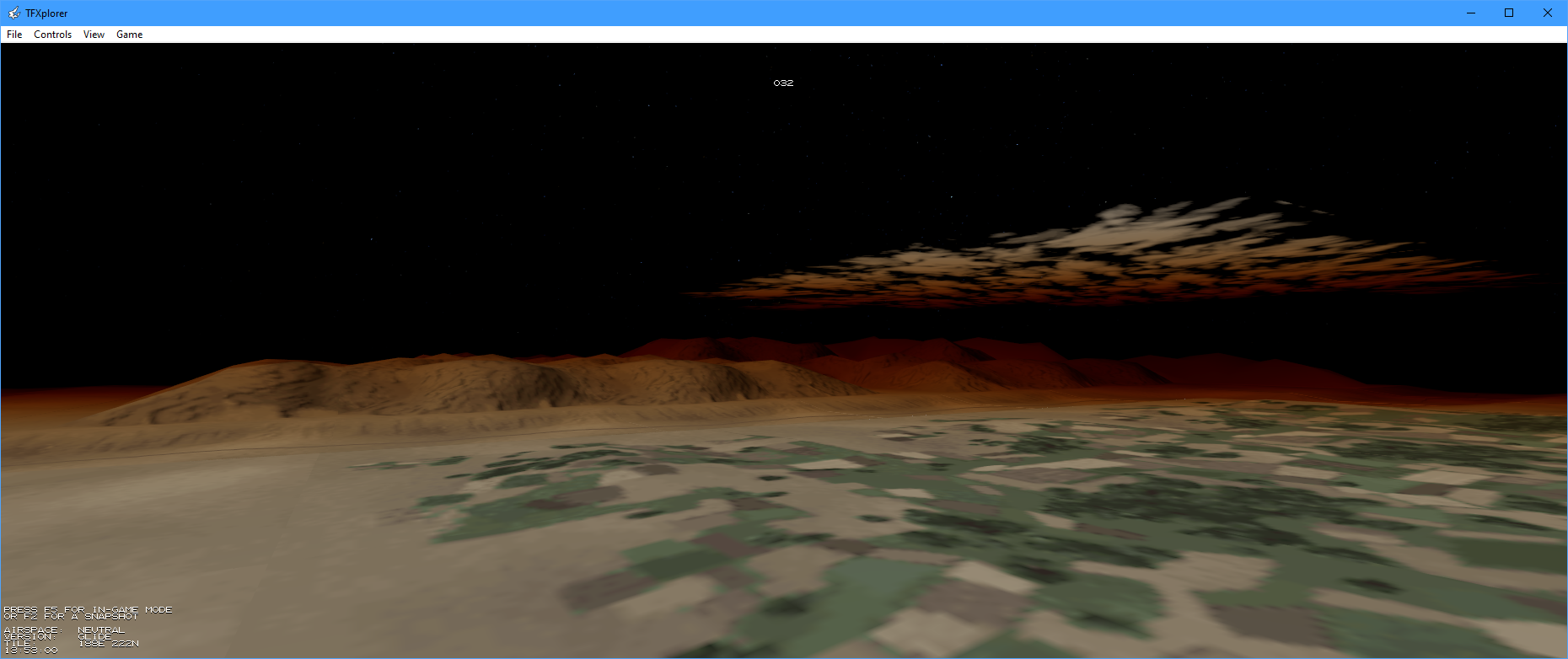Viewport: 1568px width, 659px height.
Task: Click the 032 heading indicator
Action: pos(783,83)
